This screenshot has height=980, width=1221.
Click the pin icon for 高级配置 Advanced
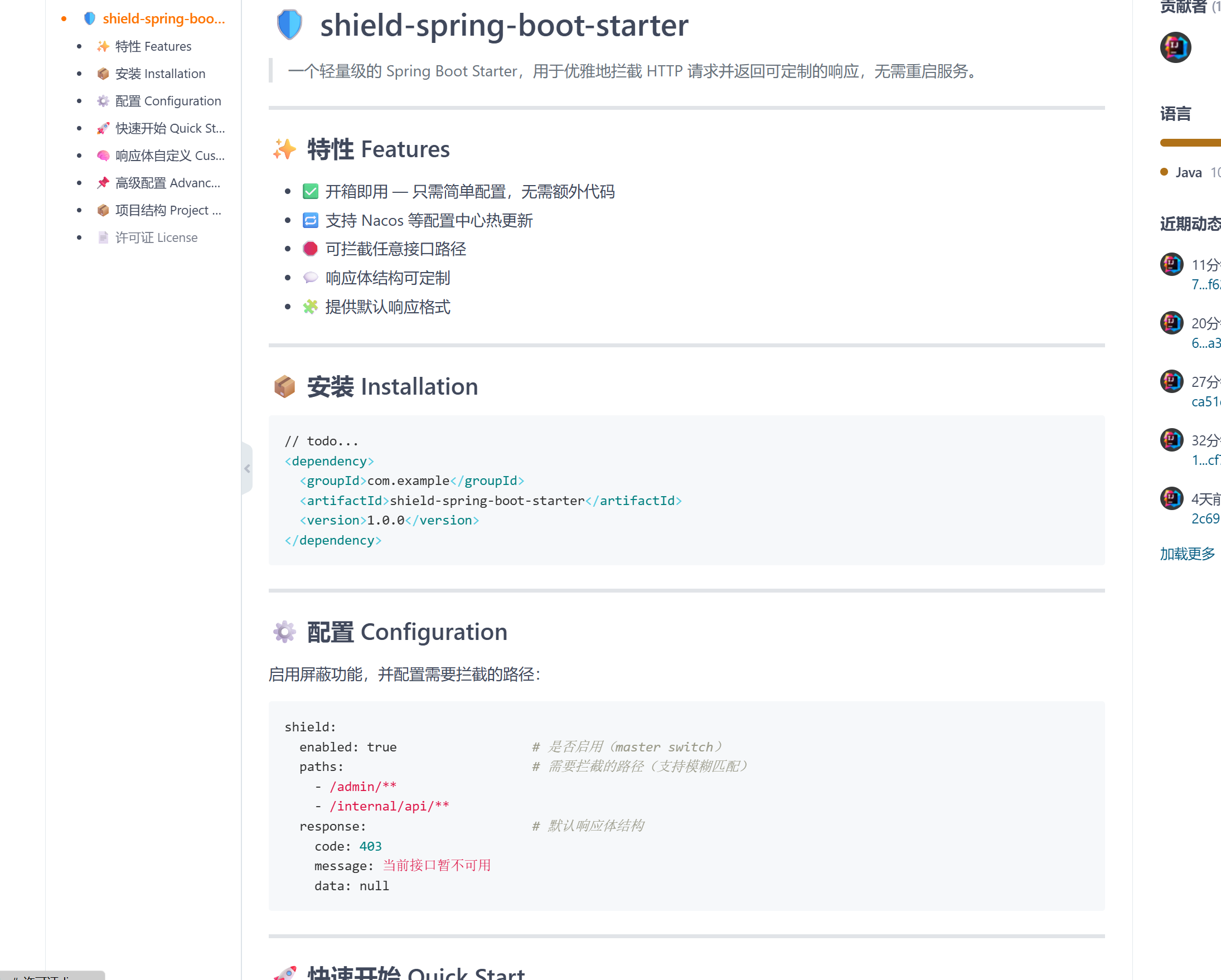[x=103, y=182]
